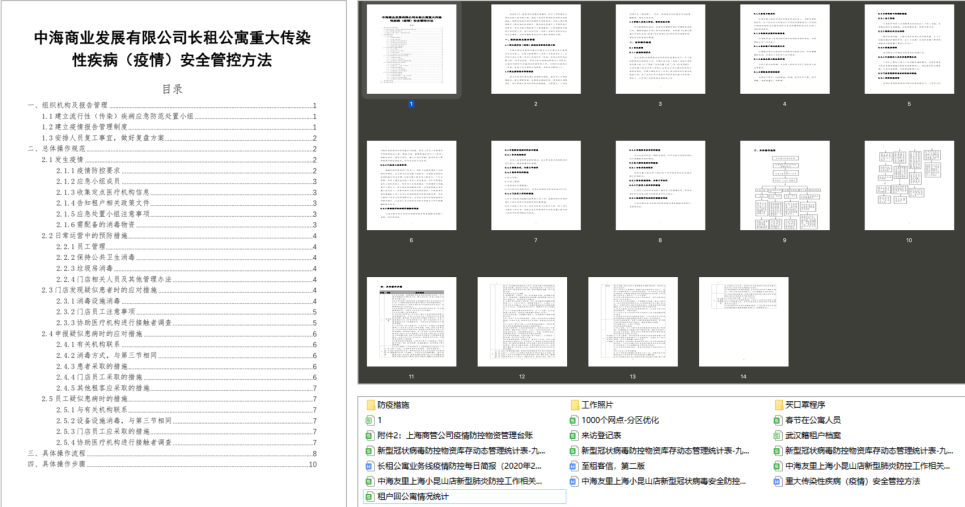Jump to contents entry 2.4.3 患者采取的措施

pyautogui.click(x=186, y=366)
